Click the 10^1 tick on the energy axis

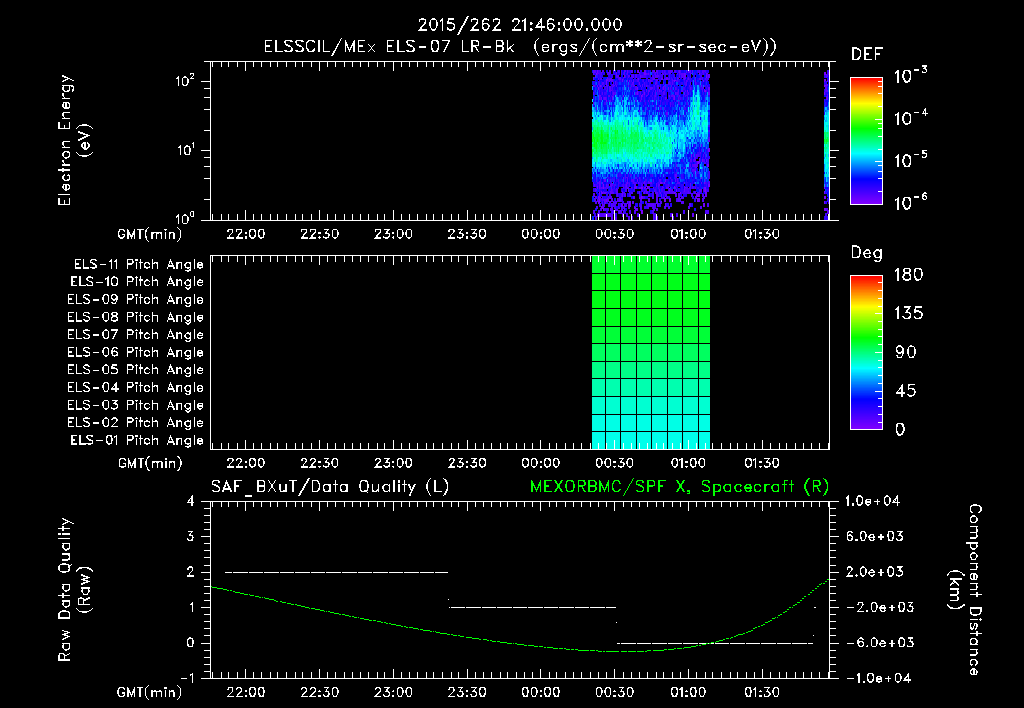pyautogui.click(x=185, y=150)
